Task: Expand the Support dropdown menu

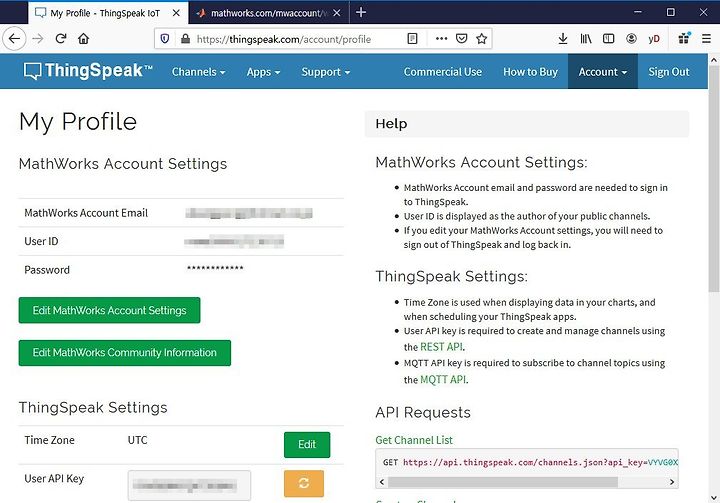Action: (326, 72)
